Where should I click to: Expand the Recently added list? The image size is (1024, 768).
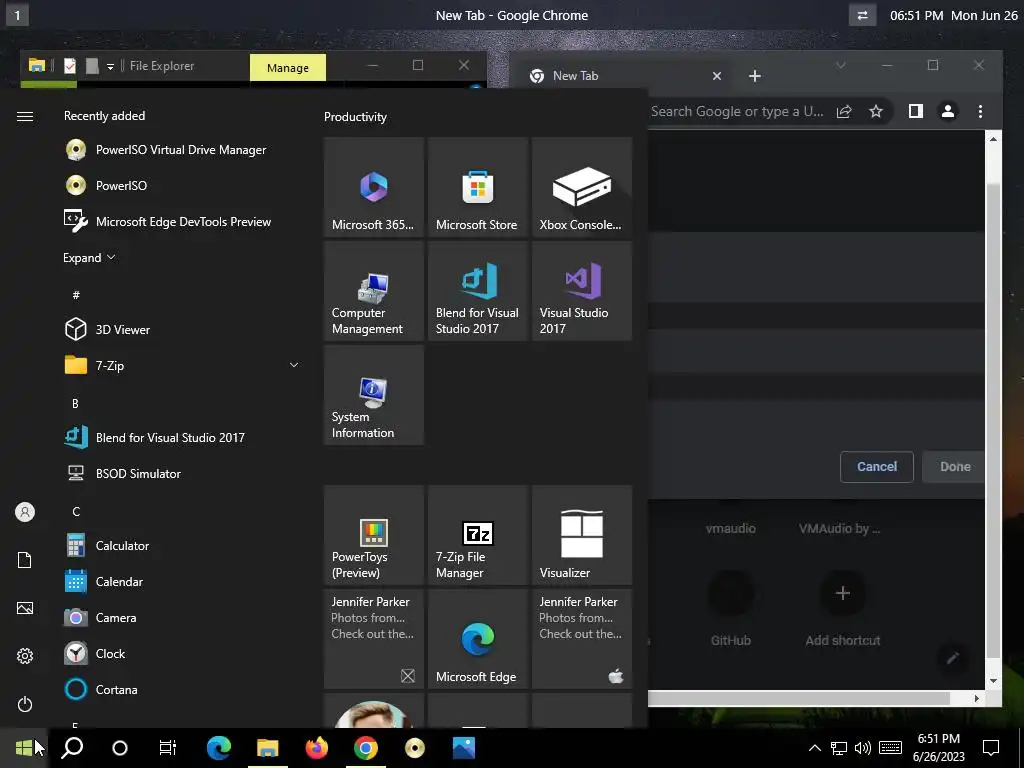pyautogui.click(x=89, y=257)
